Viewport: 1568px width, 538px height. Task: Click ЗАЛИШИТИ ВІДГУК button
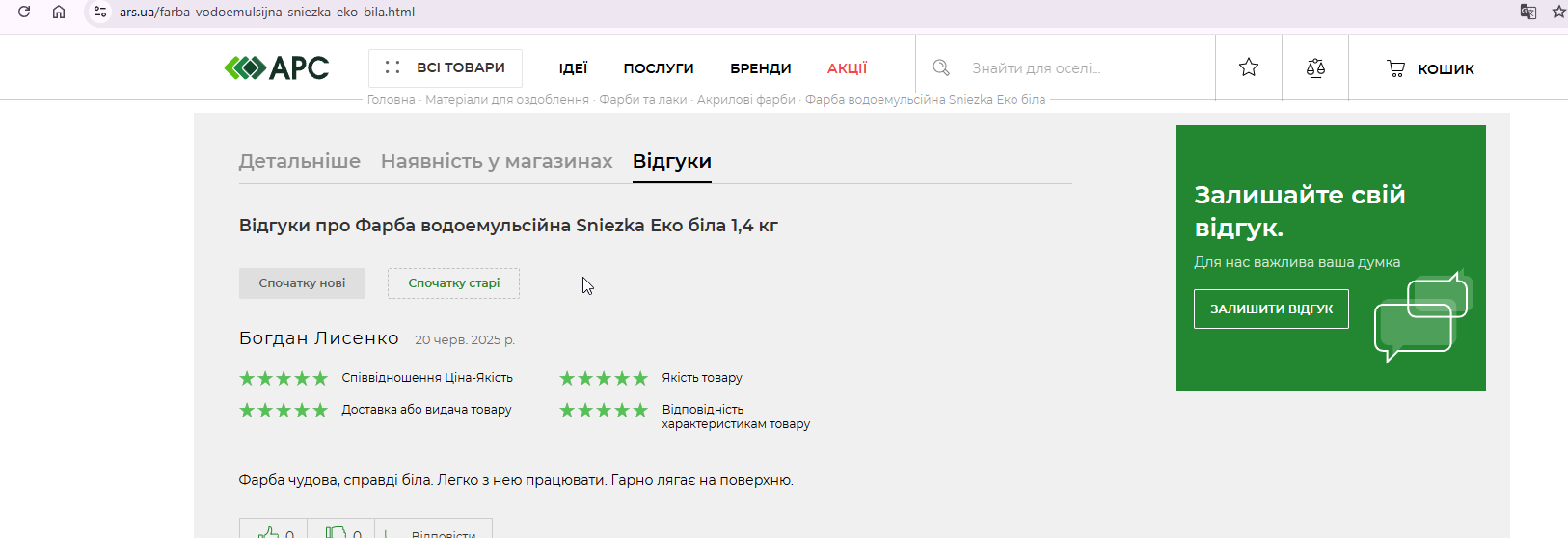click(x=1271, y=309)
